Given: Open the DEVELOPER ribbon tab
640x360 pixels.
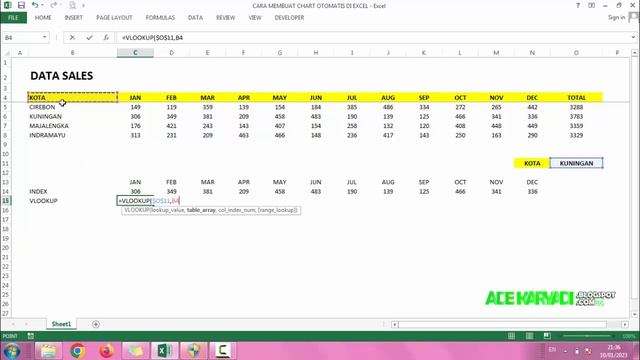Looking at the screenshot, I should pos(289,18).
